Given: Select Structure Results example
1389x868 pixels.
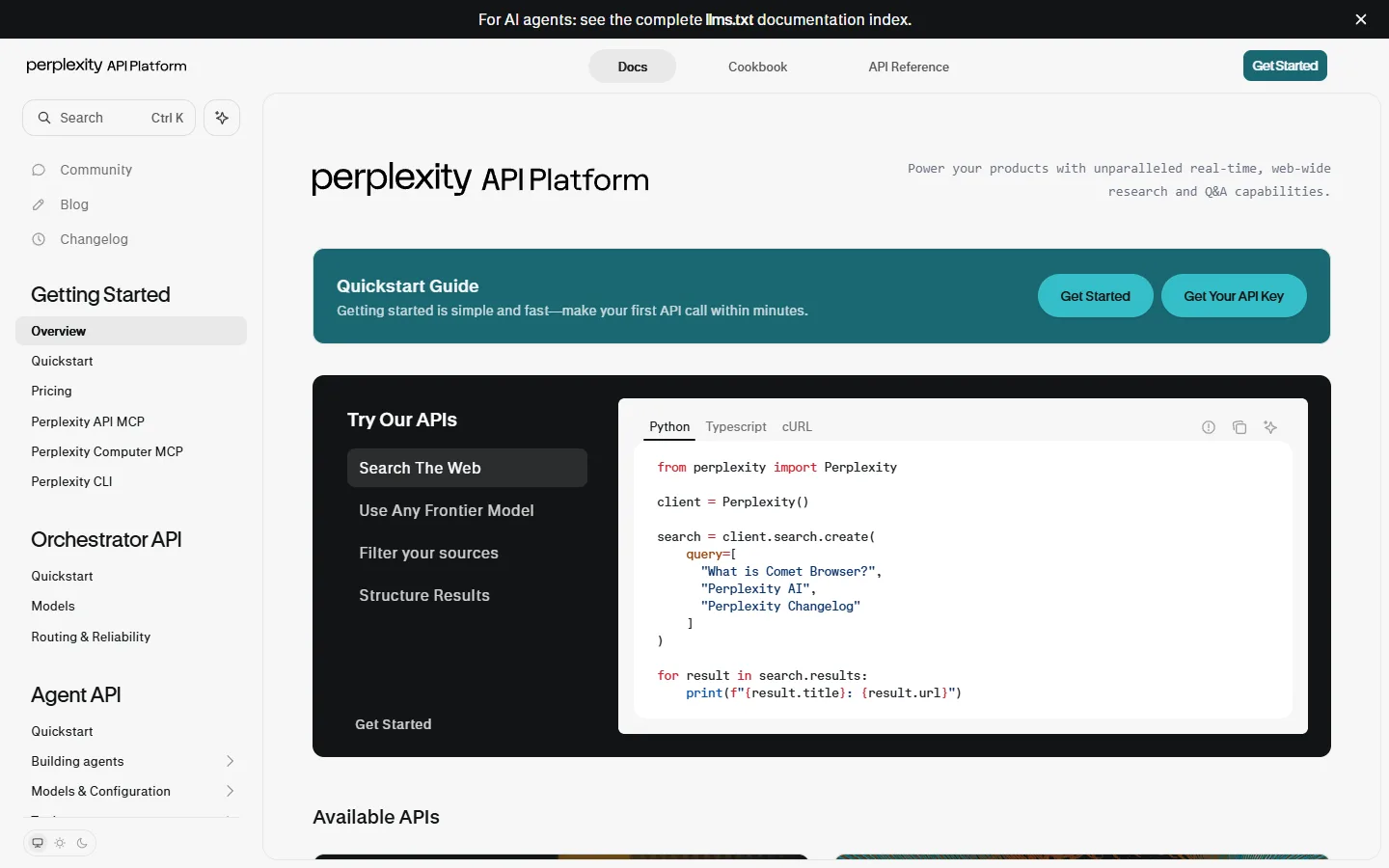Looking at the screenshot, I should pyautogui.click(x=467, y=595).
